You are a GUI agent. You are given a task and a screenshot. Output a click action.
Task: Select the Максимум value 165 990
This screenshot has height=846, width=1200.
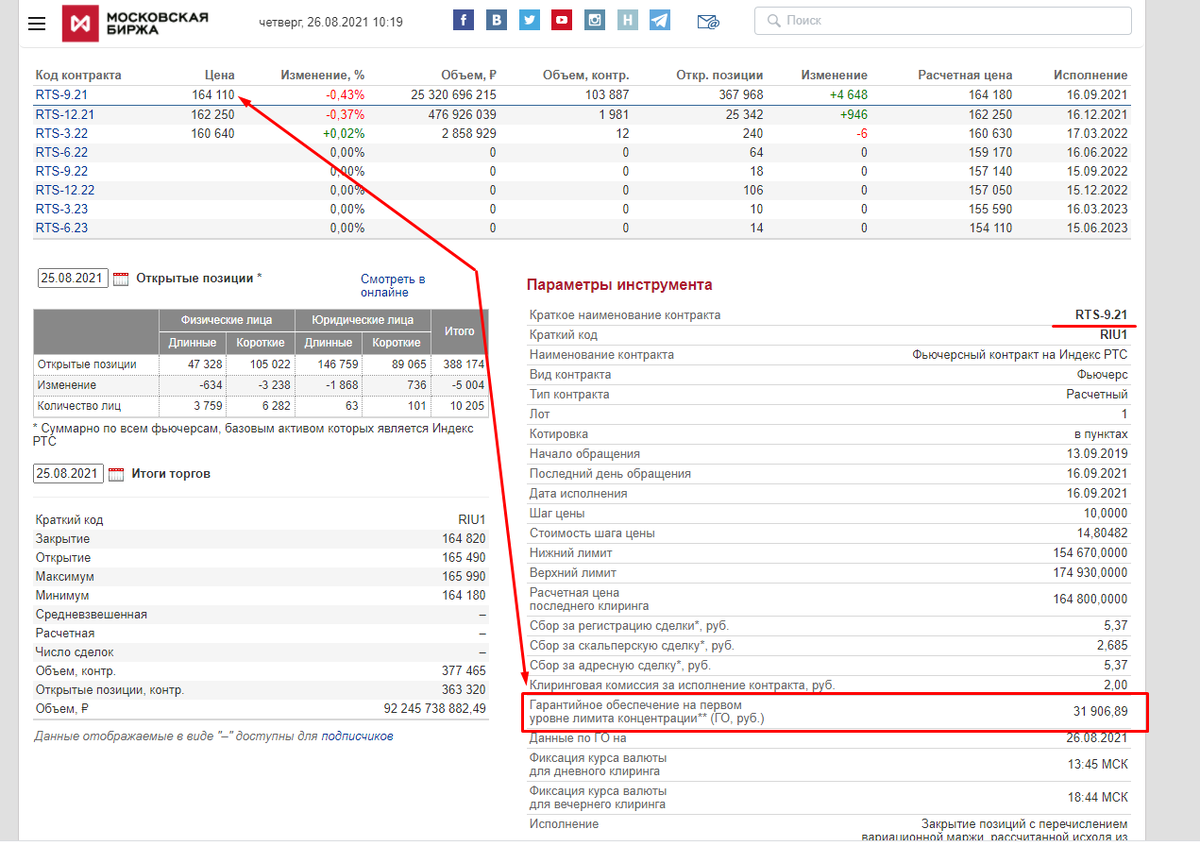pyautogui.click(x=463, y=577)
